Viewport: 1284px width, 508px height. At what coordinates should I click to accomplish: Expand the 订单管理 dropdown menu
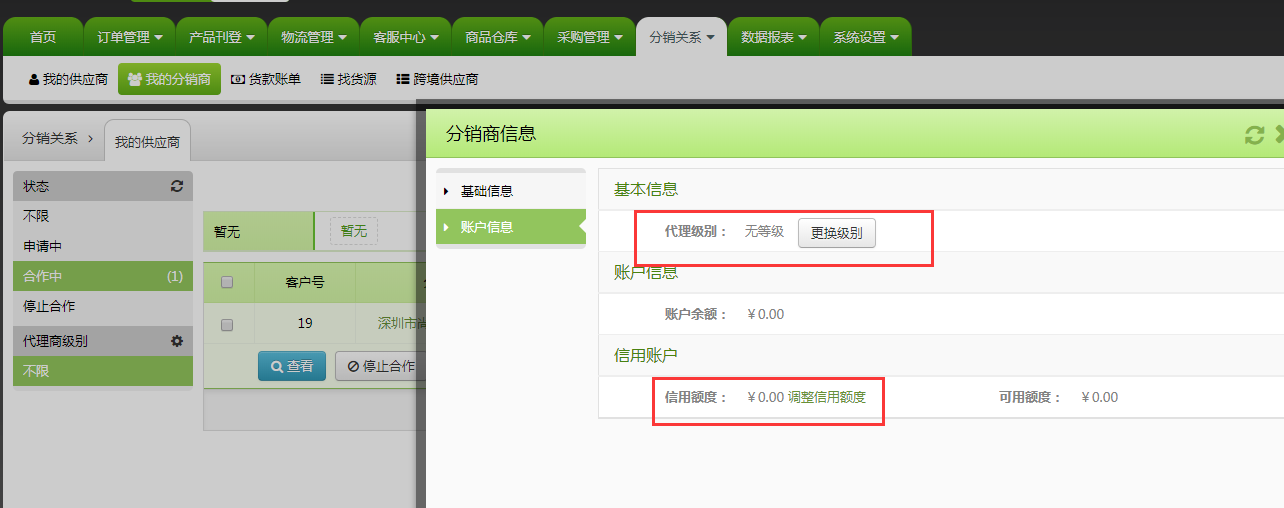[129, 37]
